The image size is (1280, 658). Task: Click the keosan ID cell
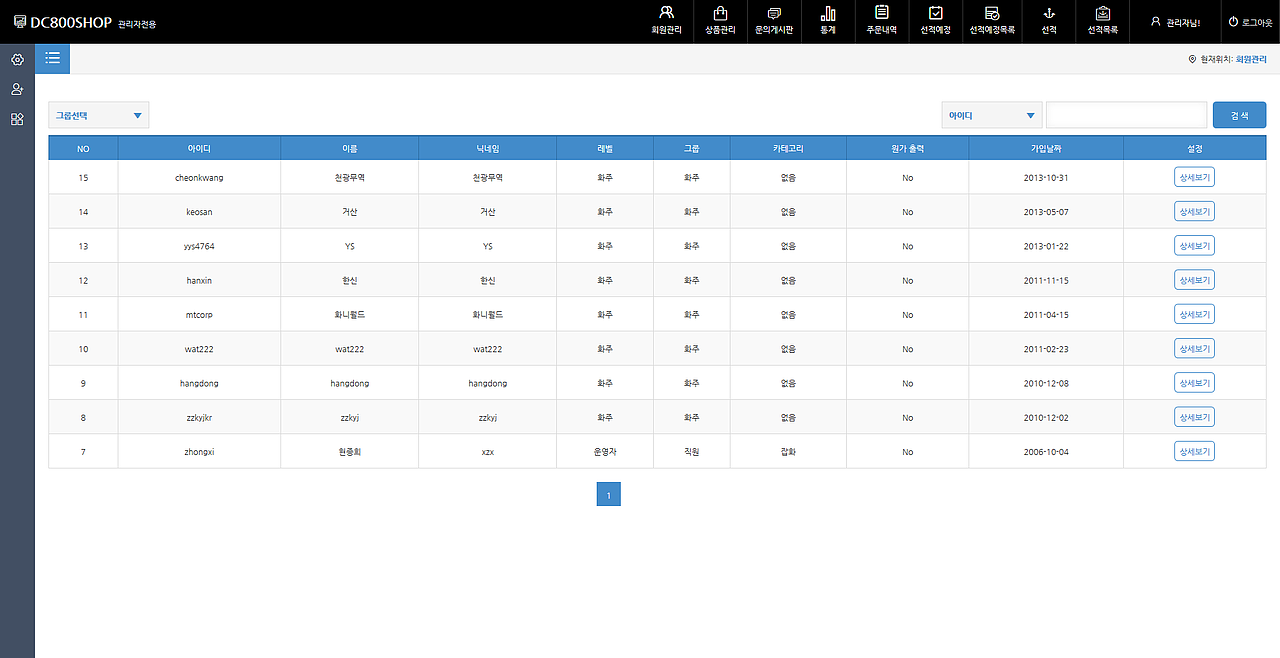pos(199,211)
